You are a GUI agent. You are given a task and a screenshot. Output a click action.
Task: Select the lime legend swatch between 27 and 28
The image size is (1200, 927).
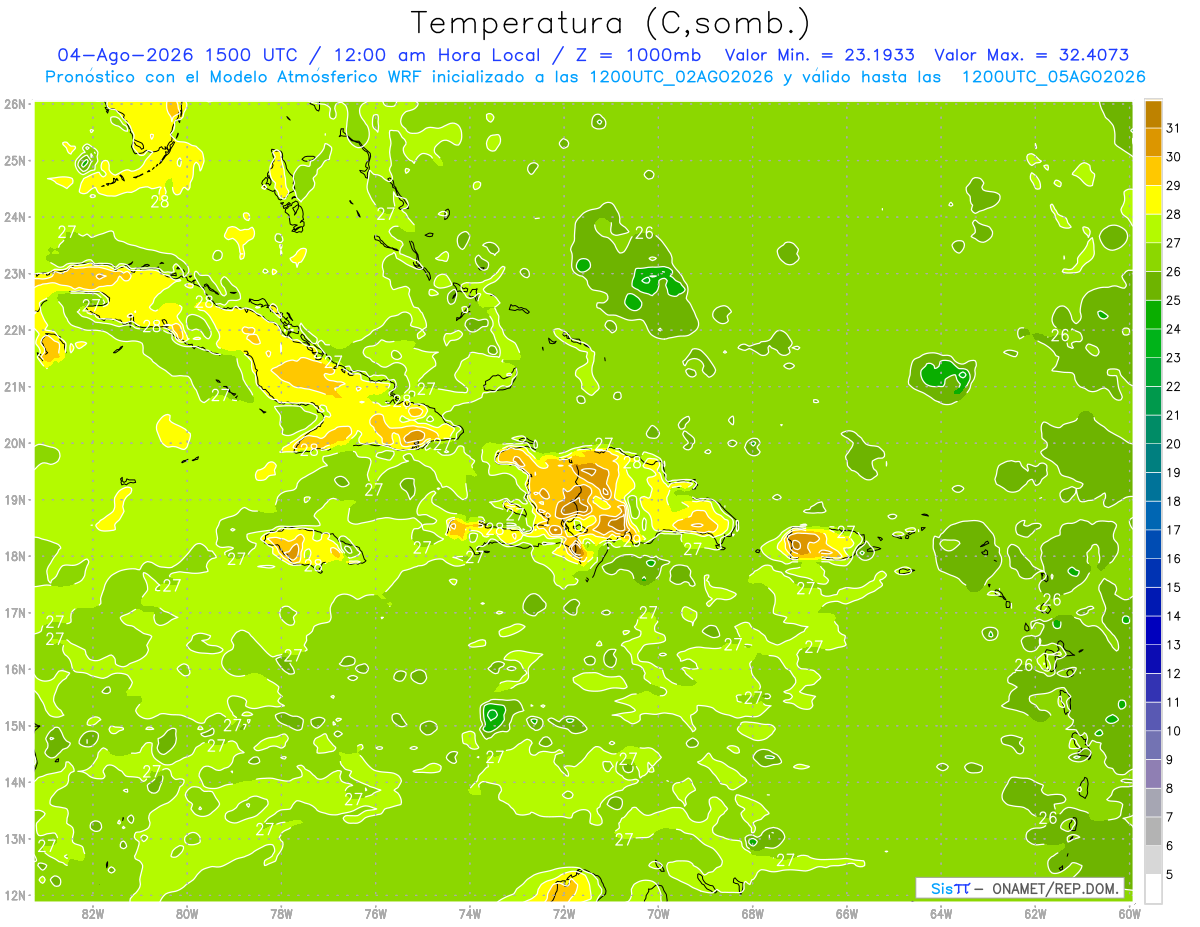click(x=1153, y=228)
